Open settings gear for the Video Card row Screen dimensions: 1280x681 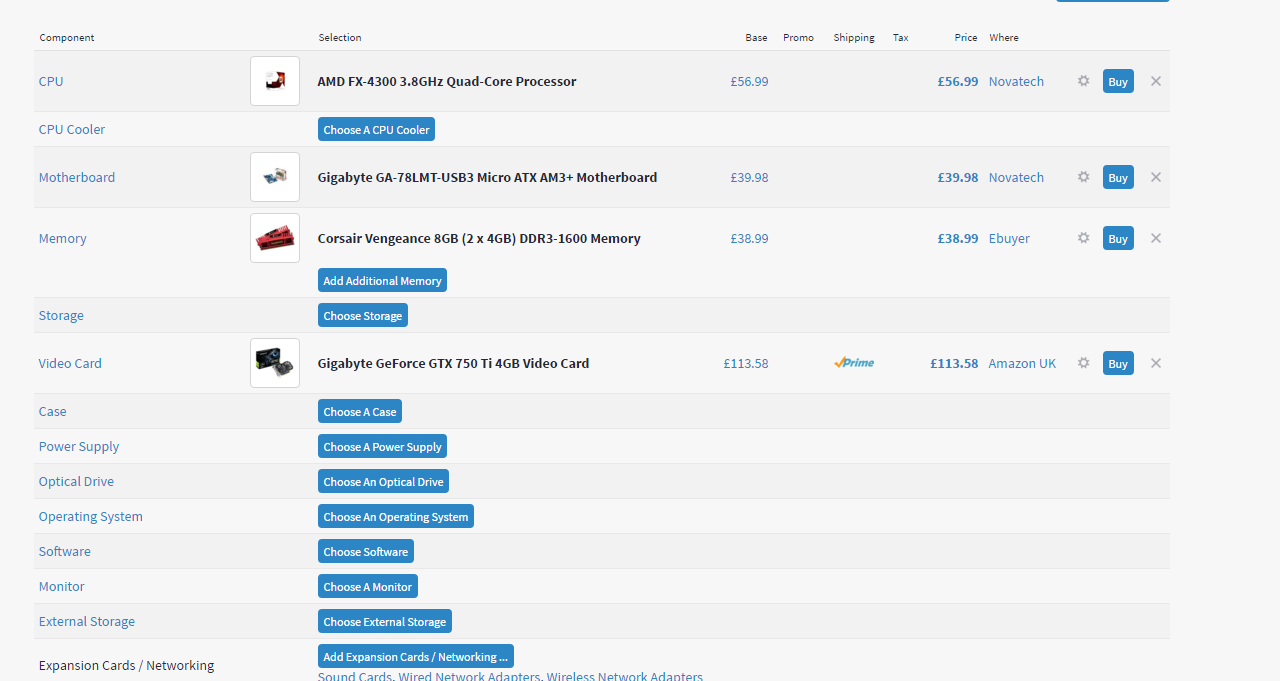click(1083, 363)
